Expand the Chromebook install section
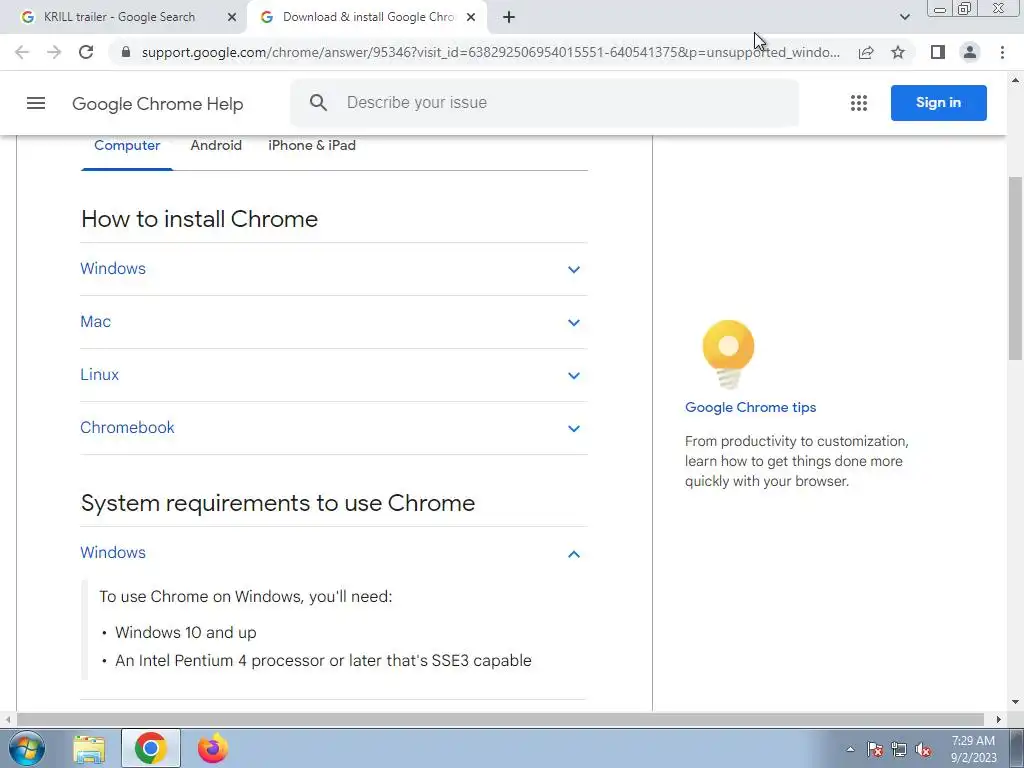Viewport: 1024px width, 768px height. (333, 428)
